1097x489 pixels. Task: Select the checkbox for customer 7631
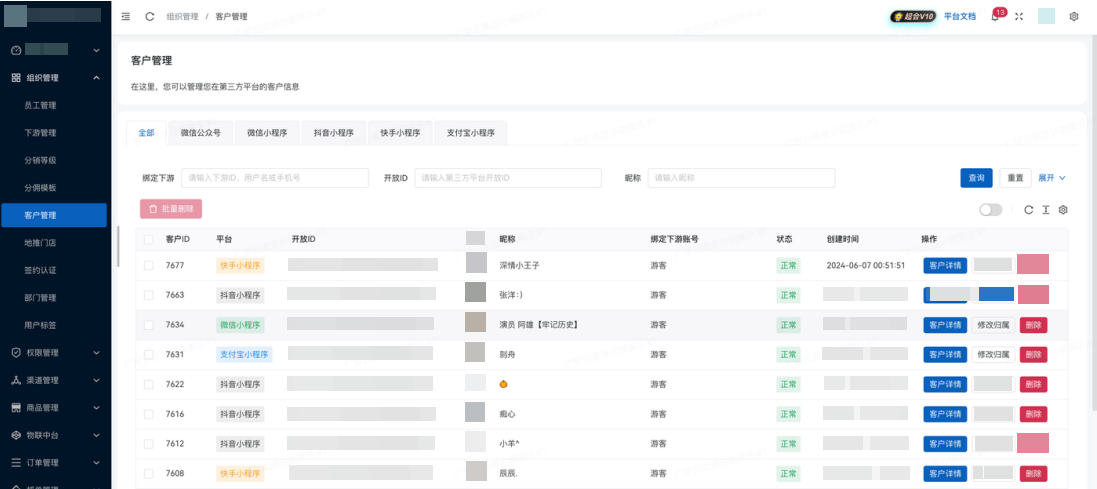pos(148,355)
